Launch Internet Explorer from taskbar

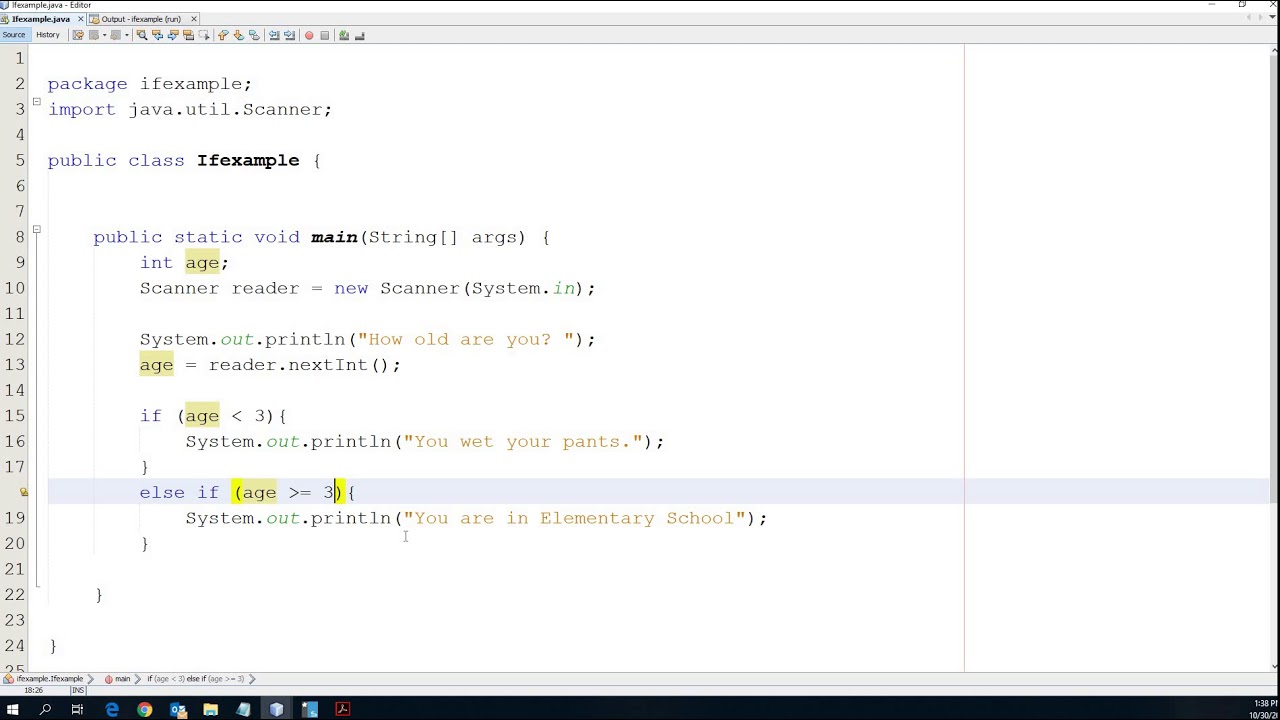(x=112, y=709)
